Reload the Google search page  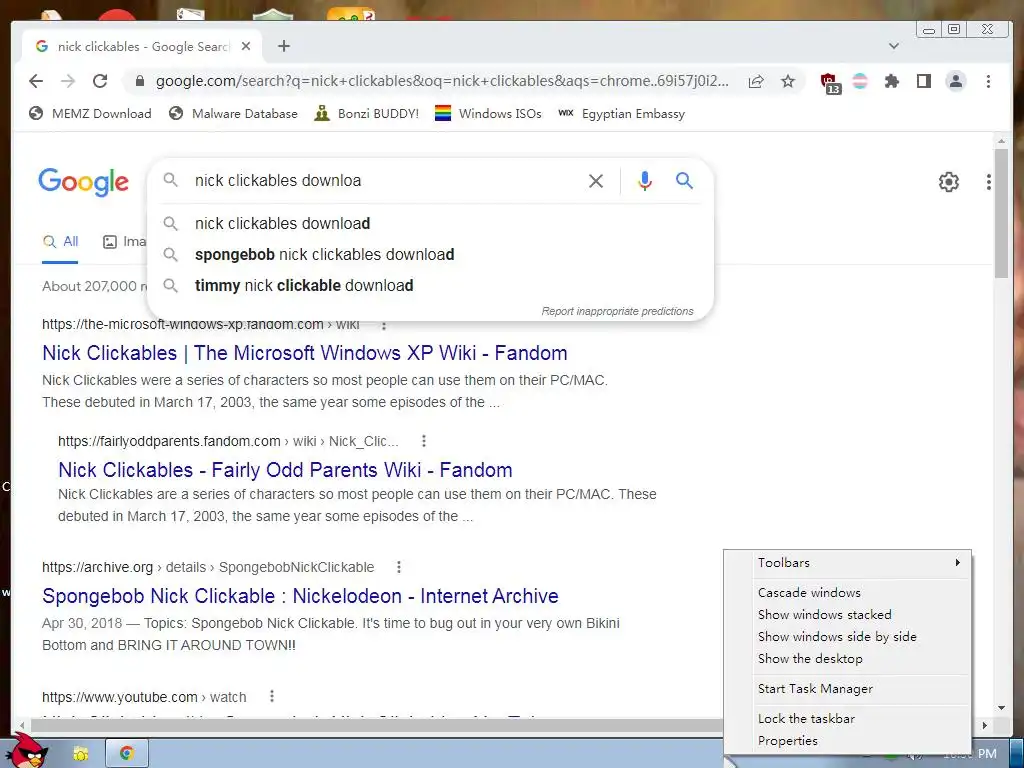click(100, 81)
